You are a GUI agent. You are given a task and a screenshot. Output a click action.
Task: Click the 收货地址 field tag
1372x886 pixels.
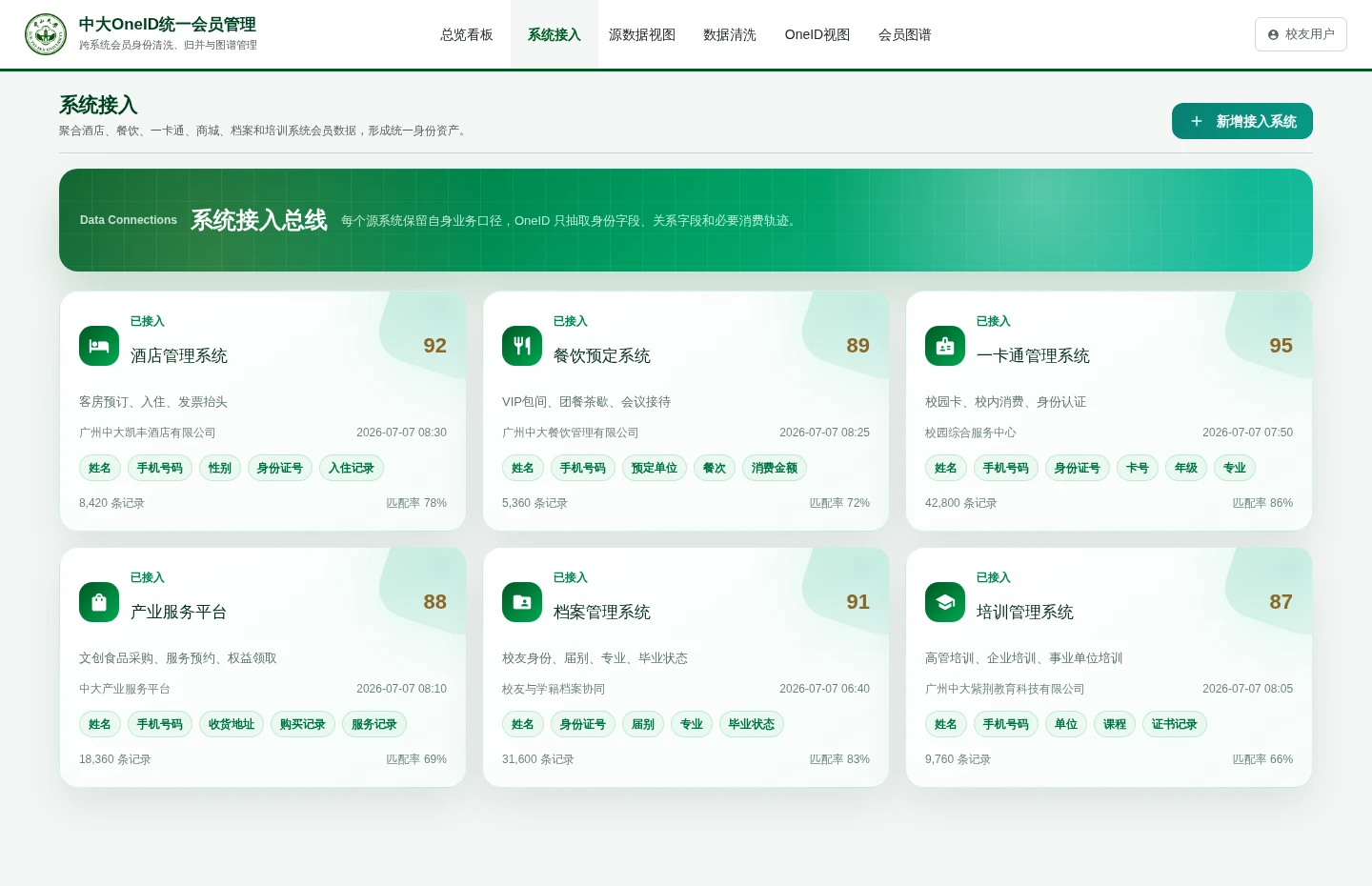[232, 724]
